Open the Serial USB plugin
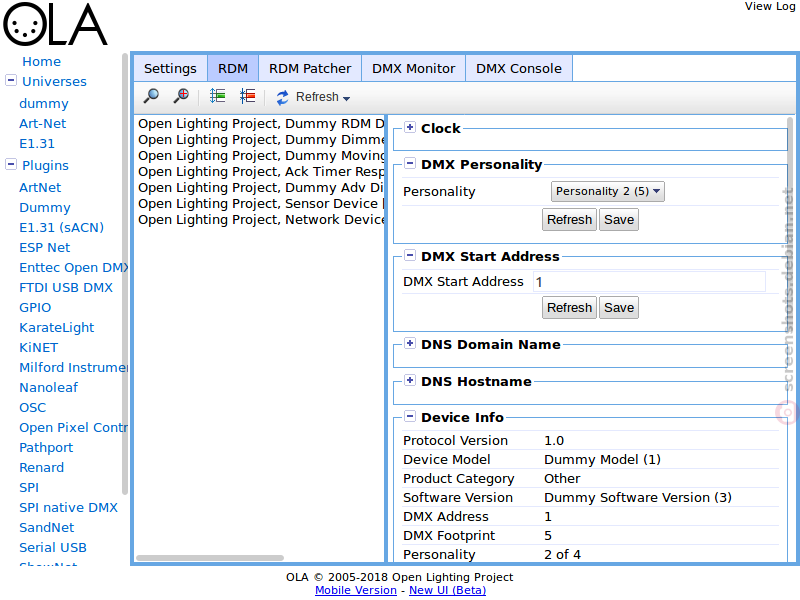Screen dimensions: 800x600 [53, 547]
